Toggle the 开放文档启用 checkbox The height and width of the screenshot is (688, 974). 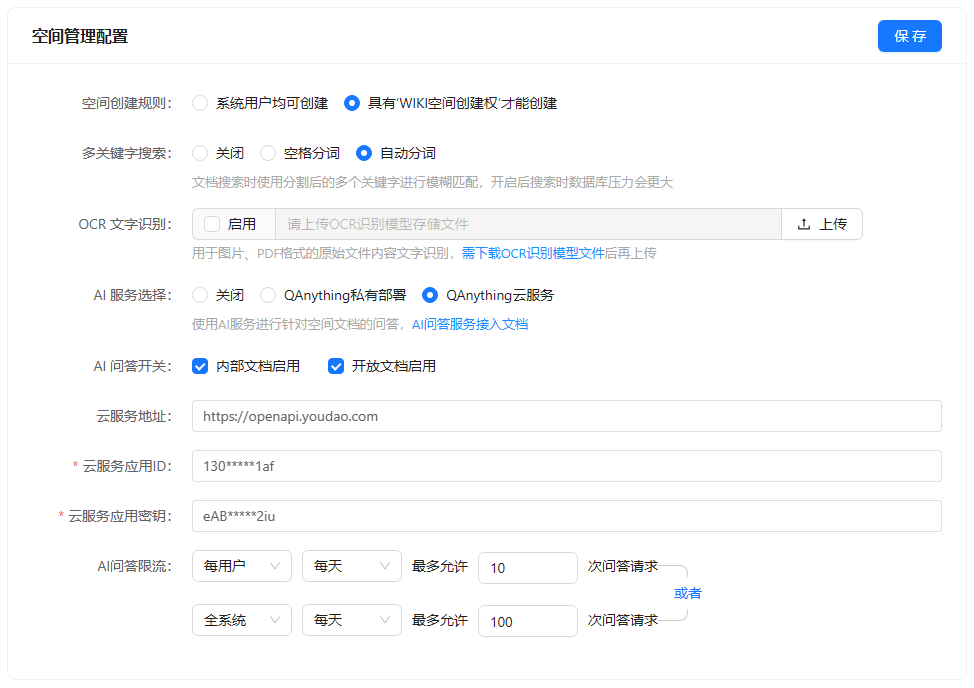pyautogui.click(x=336, y=366)
